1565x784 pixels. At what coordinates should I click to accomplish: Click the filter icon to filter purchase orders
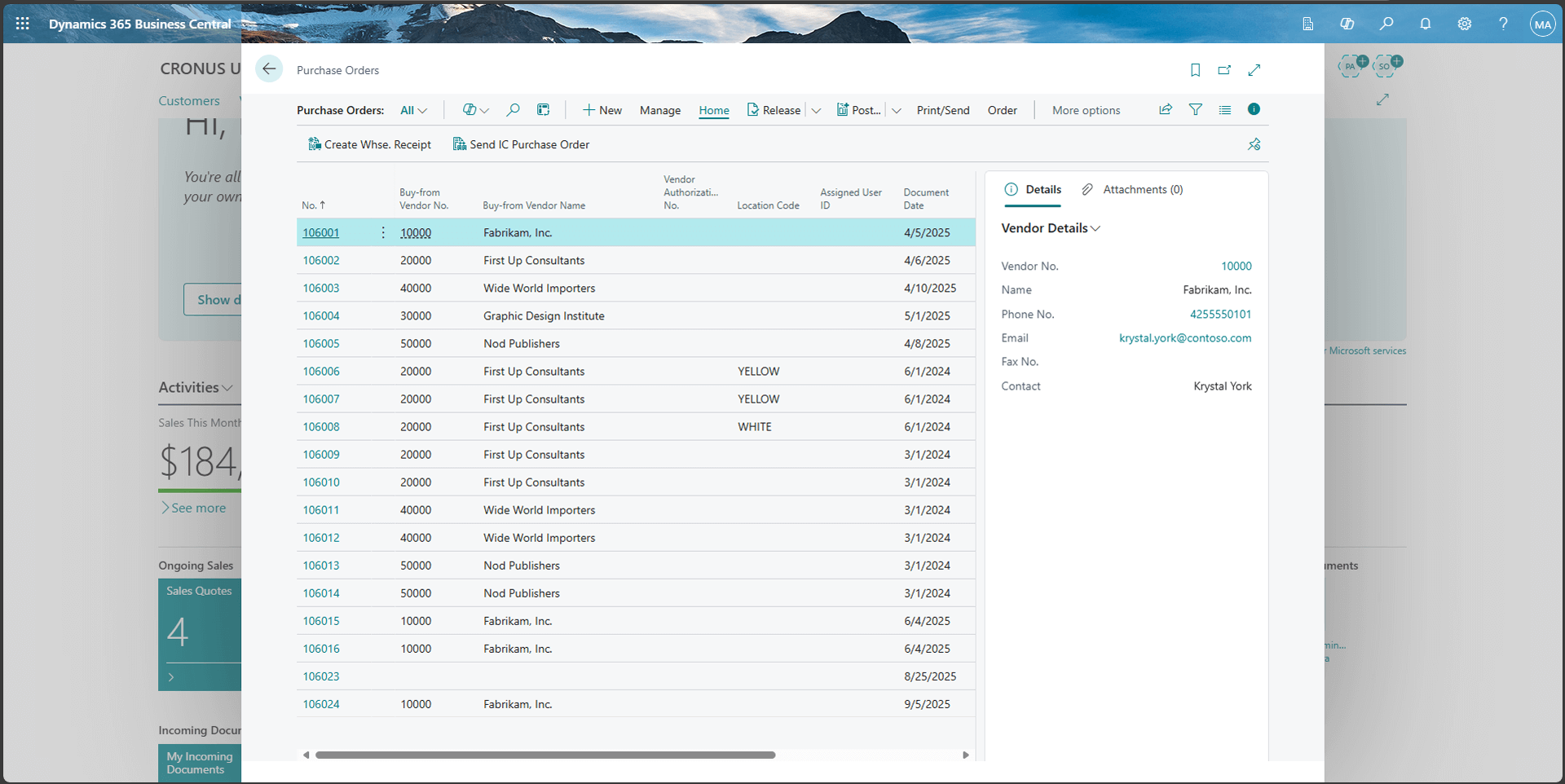[1195, 109]
